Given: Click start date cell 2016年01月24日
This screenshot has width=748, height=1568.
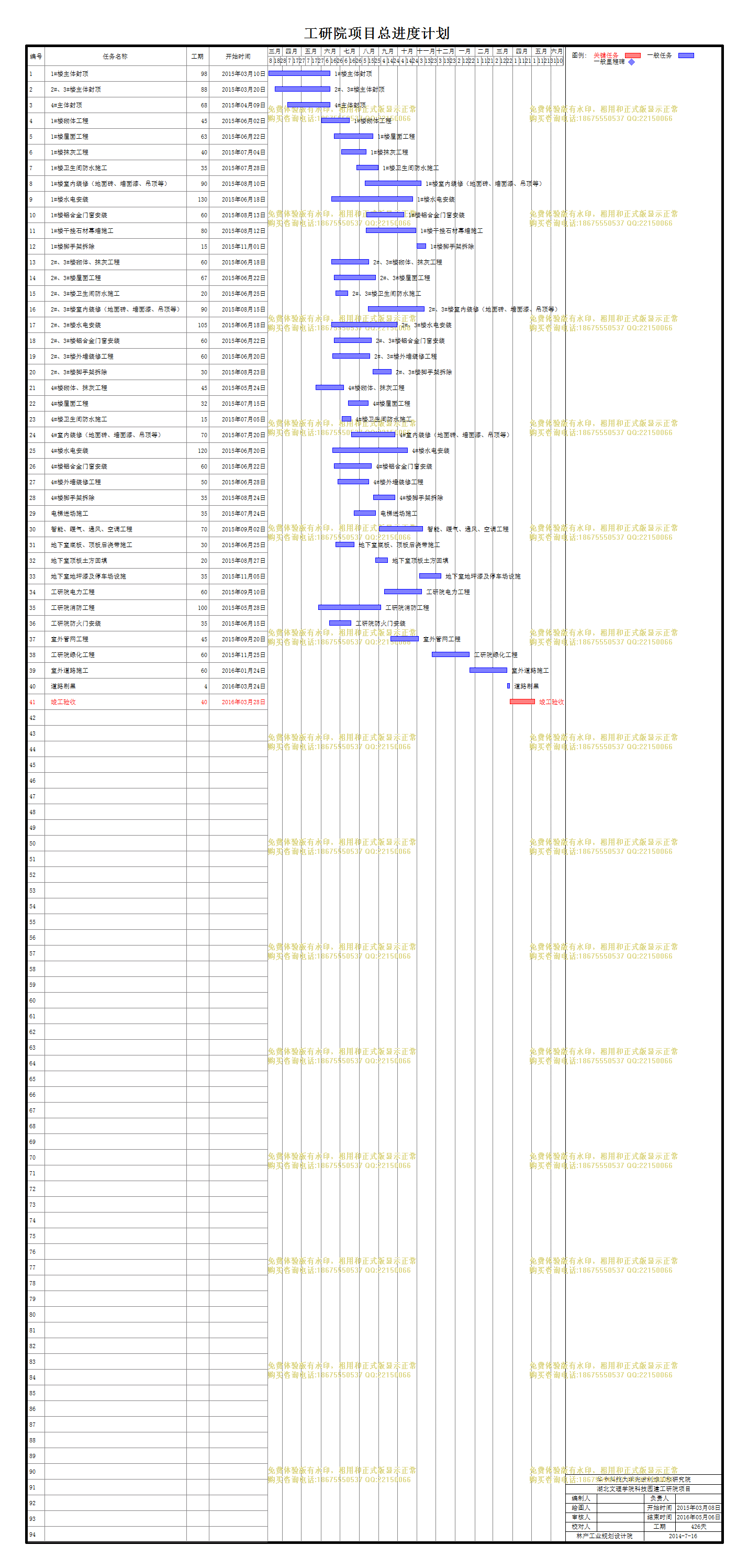Looking at the screenshot, I should [238, 671].
